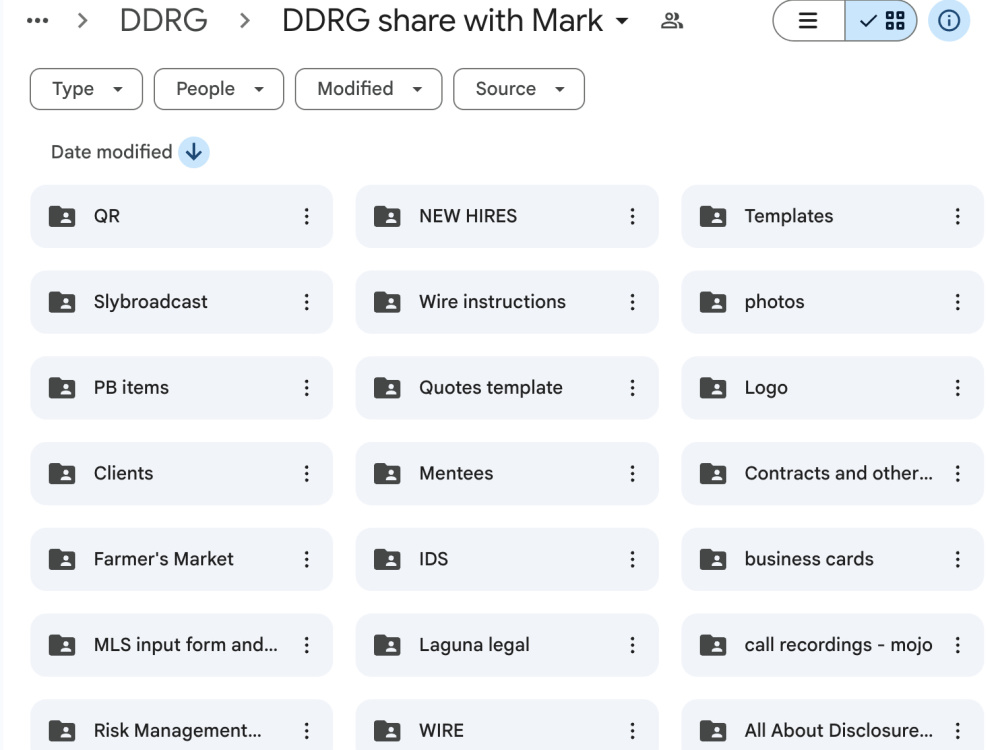Select the Contracts and other... folder

(x=832, y=473)
